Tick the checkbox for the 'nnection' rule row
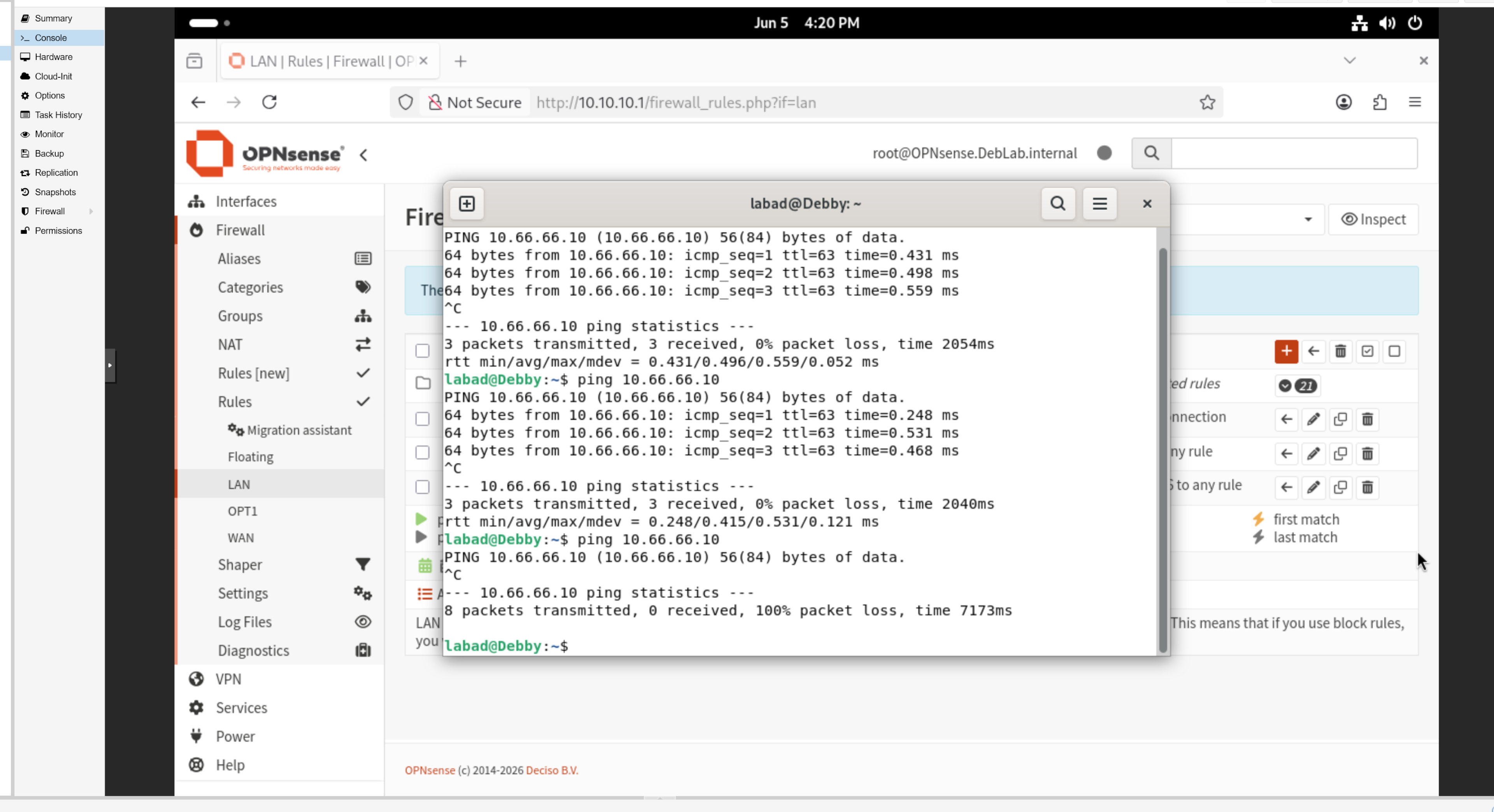 422,419
